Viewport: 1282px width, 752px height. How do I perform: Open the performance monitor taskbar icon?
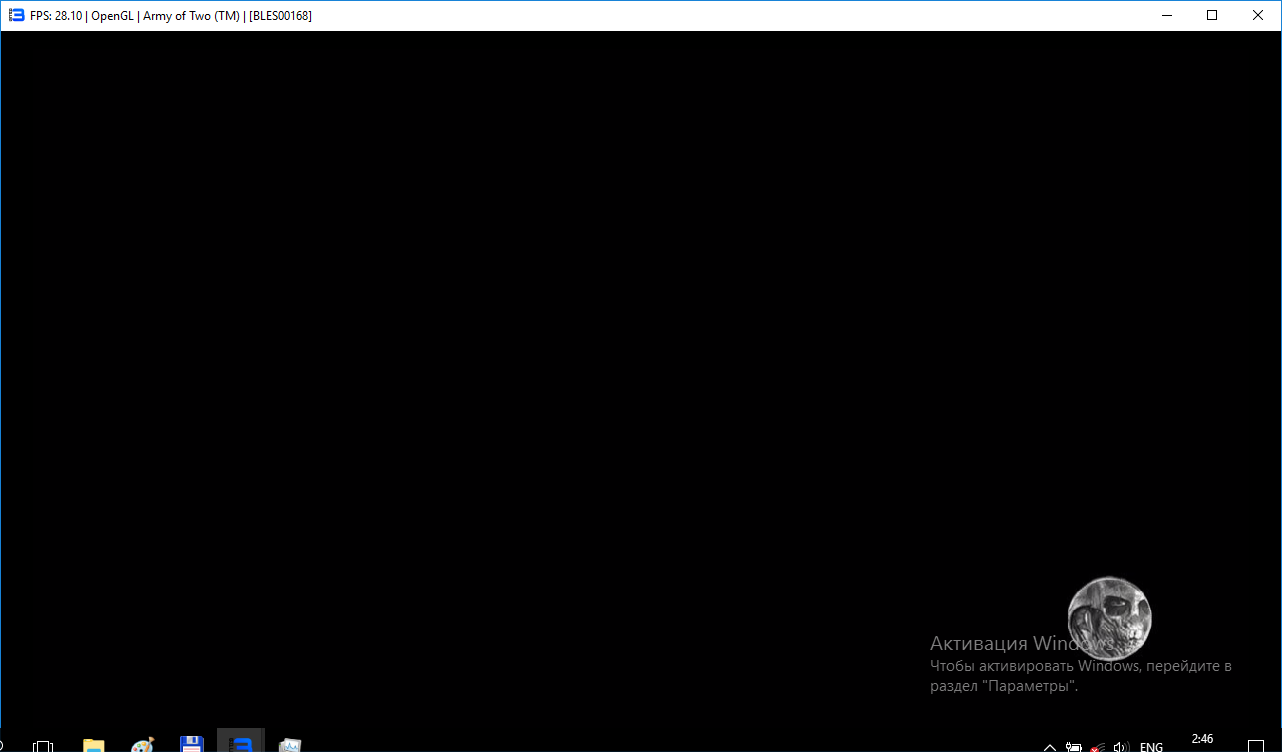290,745
